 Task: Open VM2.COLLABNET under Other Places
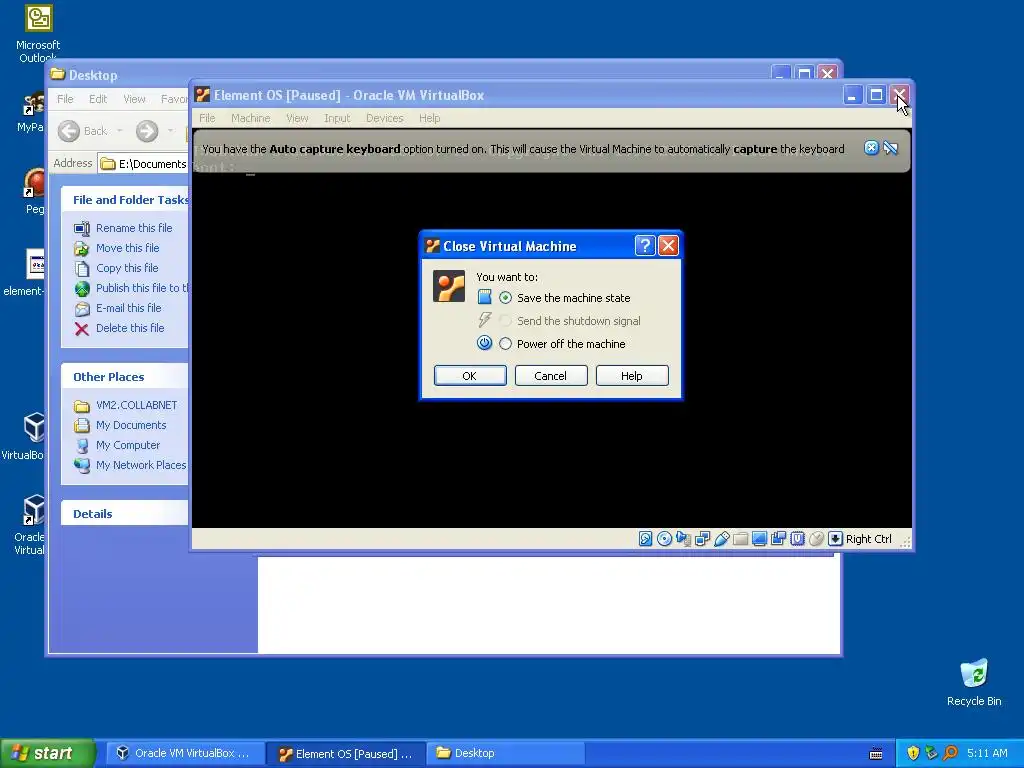coord(136,405)
